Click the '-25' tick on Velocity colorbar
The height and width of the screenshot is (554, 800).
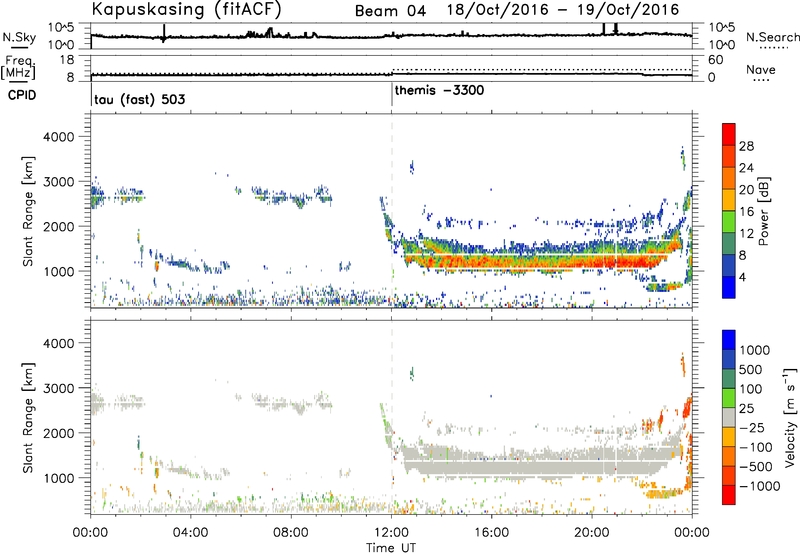[x=752, y=428]
